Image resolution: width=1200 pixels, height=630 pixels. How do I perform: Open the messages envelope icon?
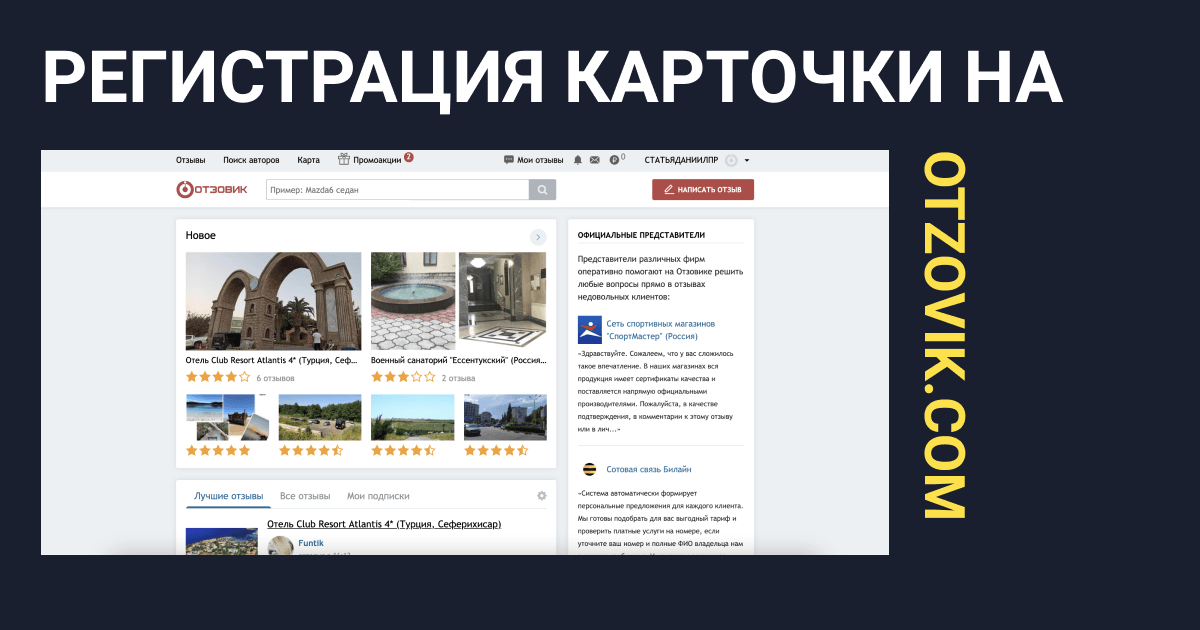point(594,160)
